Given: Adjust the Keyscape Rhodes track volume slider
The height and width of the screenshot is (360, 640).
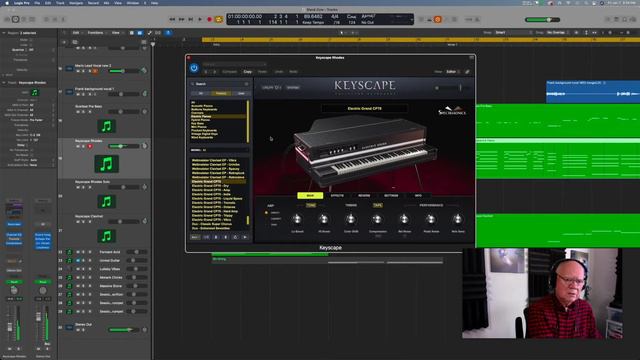Looking at the screenshot, I should click(x=123, y=146).
